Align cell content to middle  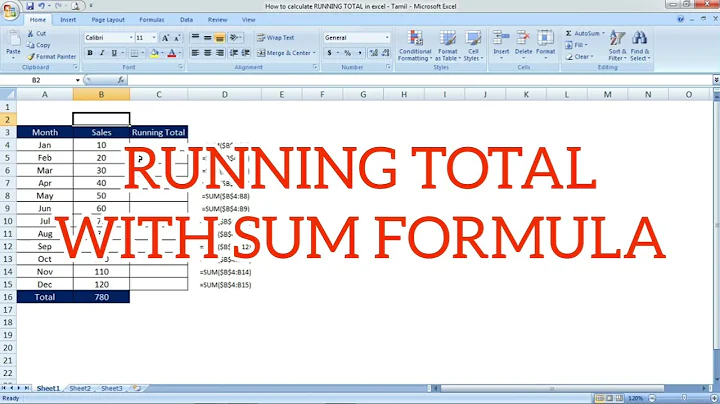[208, 38]
